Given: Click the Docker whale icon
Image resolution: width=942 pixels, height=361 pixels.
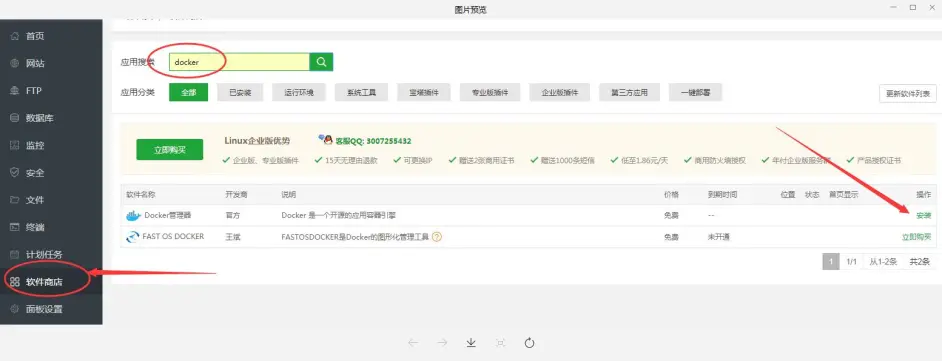Looking at the screenshot, I should pyautogui.click(x=133, y=216).
